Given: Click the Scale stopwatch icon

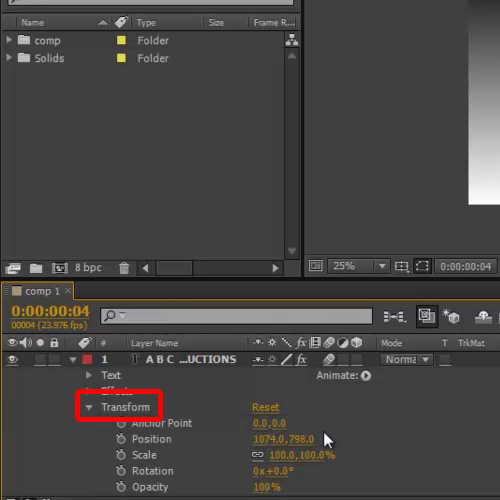Looking at the screenshot, I should pos(121,455).
